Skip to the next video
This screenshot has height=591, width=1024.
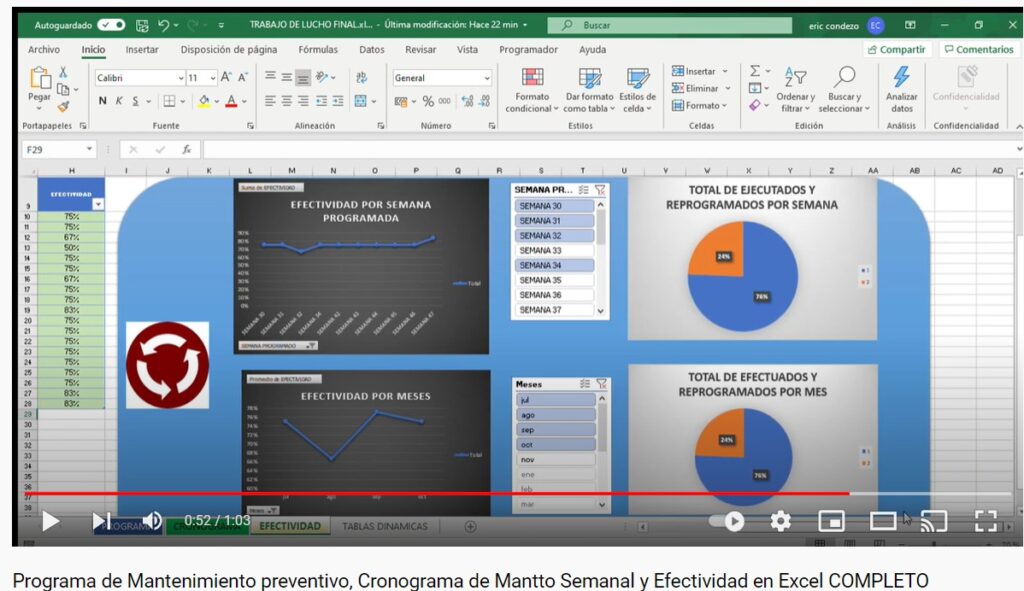101,521
